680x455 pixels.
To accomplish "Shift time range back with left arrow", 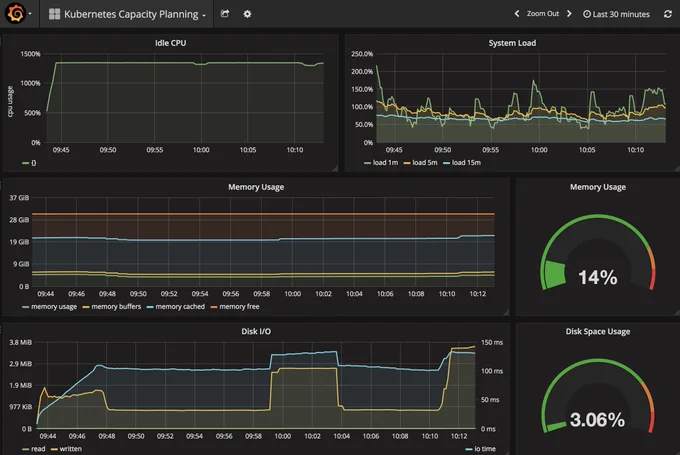I will (x=517, y=14).
